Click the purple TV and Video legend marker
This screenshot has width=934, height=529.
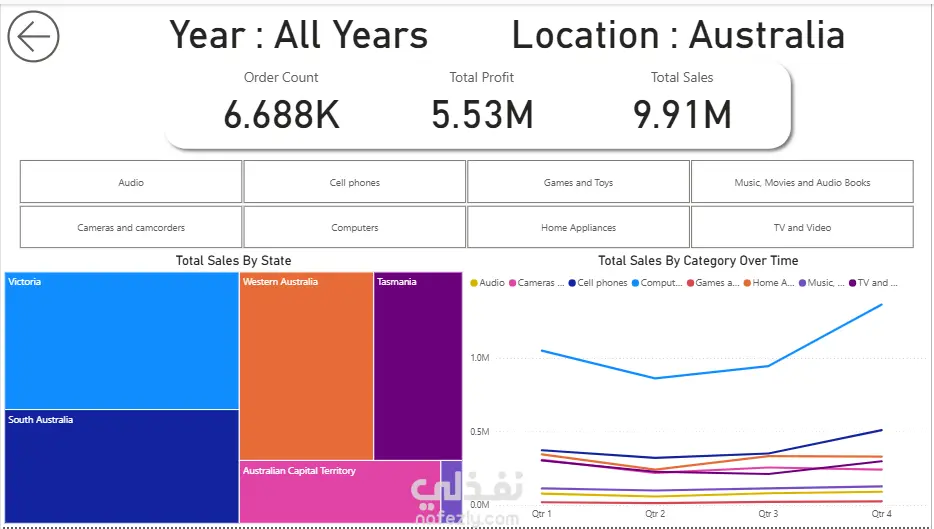coord(853,283)
